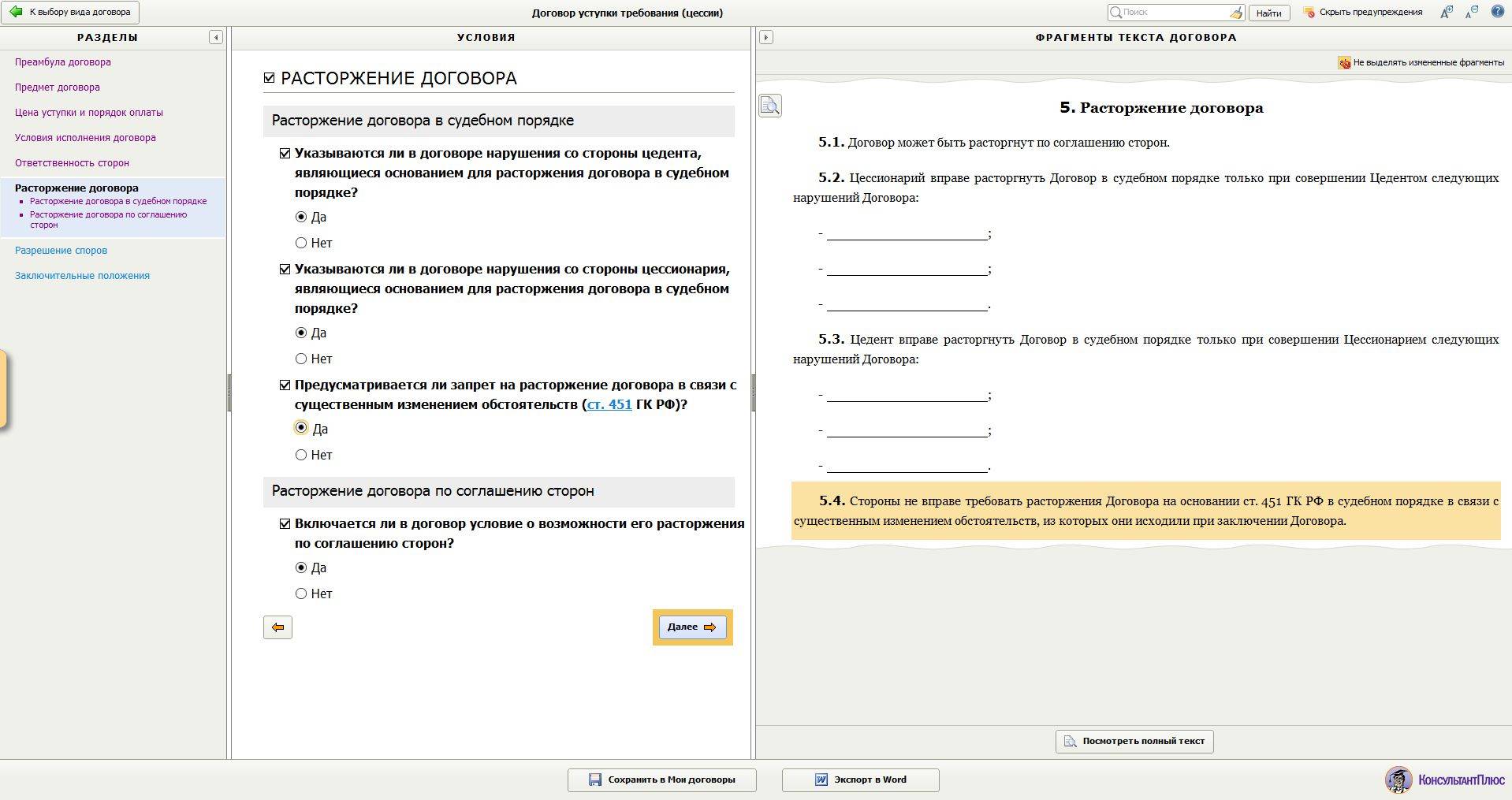Click highlighted clause 5.4 text
The image size is (1512, 800).
tap(1146, 511)
